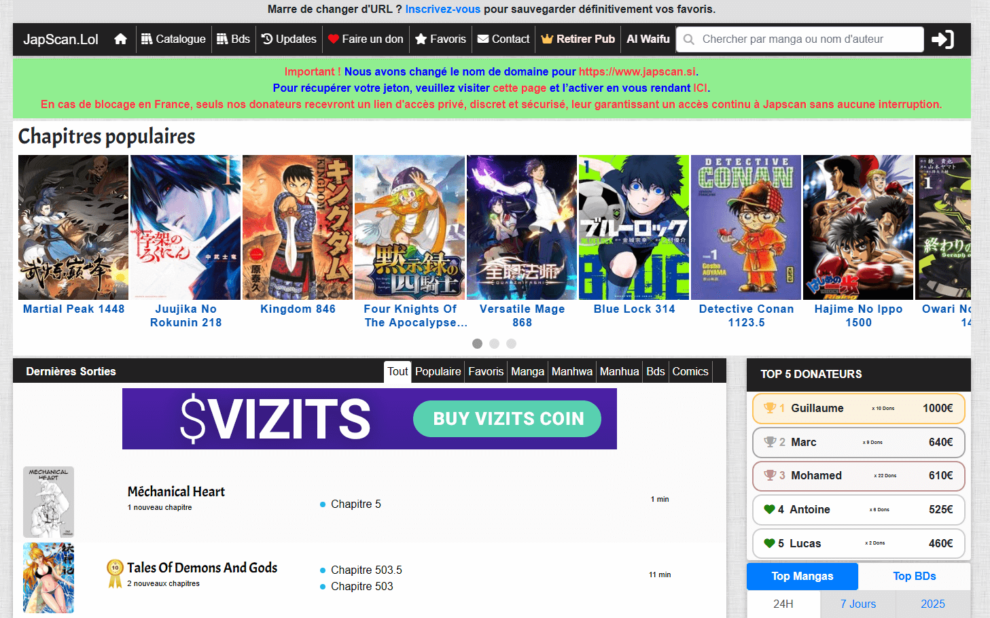Open Kingdom 846 cover image

point(297,227)
